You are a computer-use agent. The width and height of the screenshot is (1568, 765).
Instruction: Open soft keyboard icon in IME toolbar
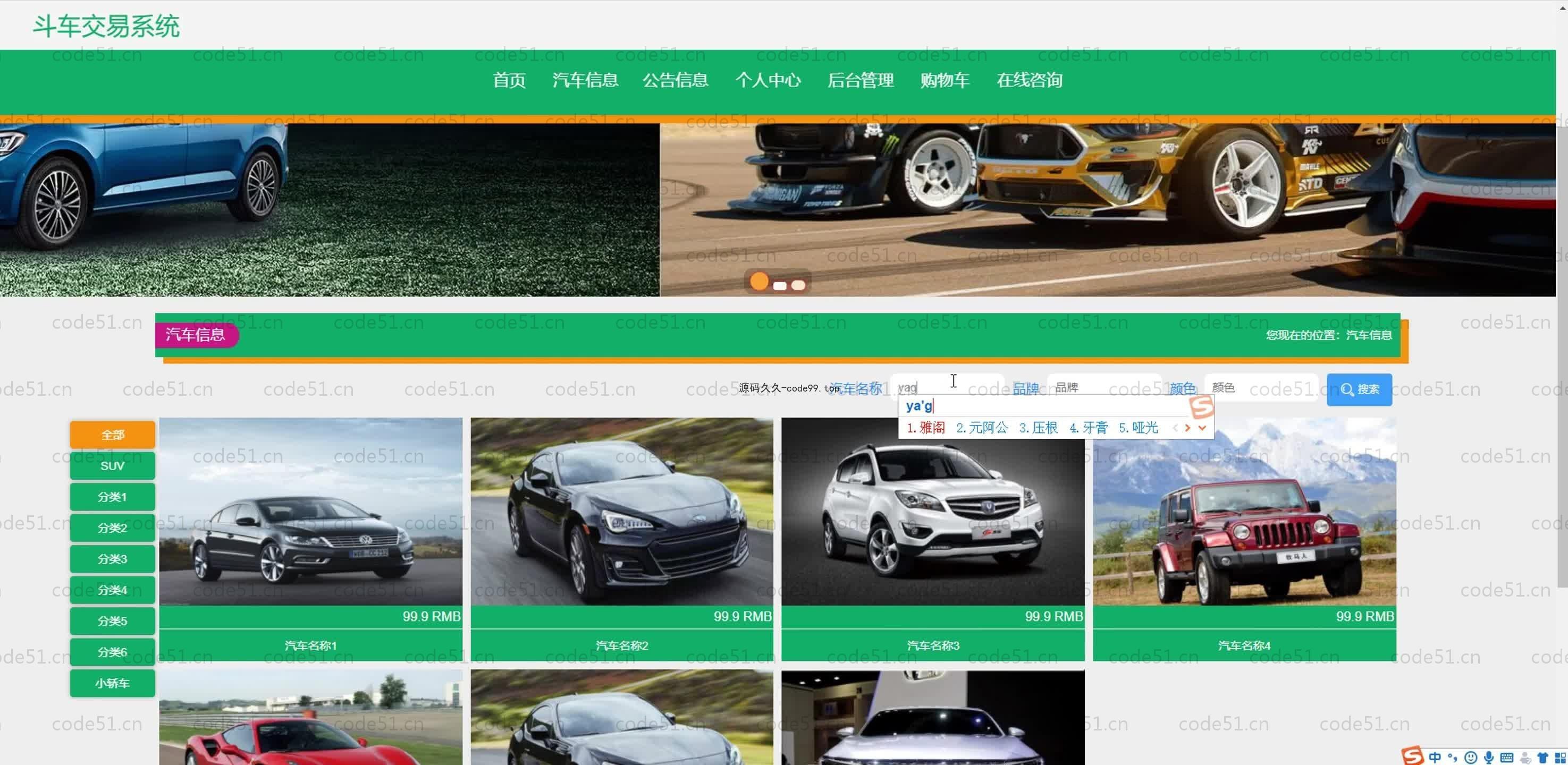pos(1506,757)
